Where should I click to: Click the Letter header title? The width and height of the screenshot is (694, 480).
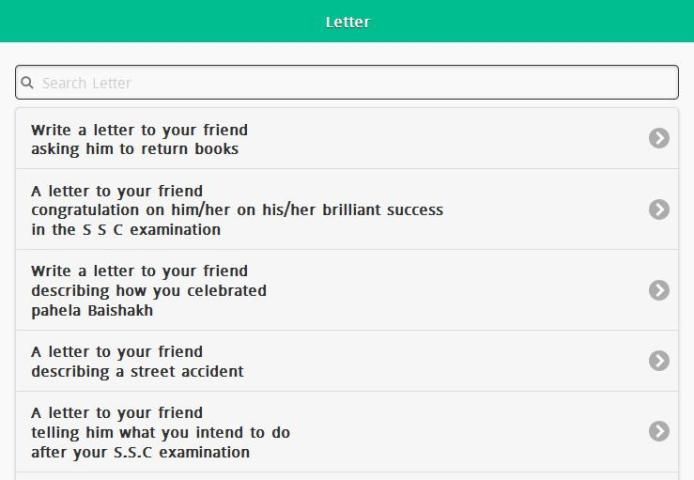[x=347, y=22]
